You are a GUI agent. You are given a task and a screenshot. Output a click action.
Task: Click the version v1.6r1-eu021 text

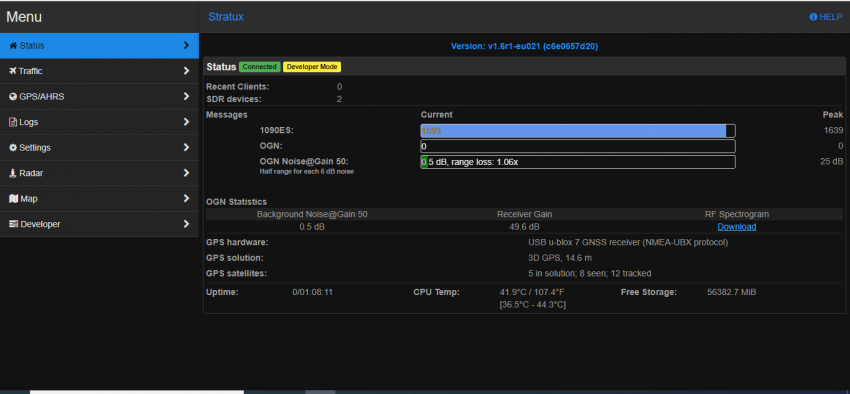(524, 47)
